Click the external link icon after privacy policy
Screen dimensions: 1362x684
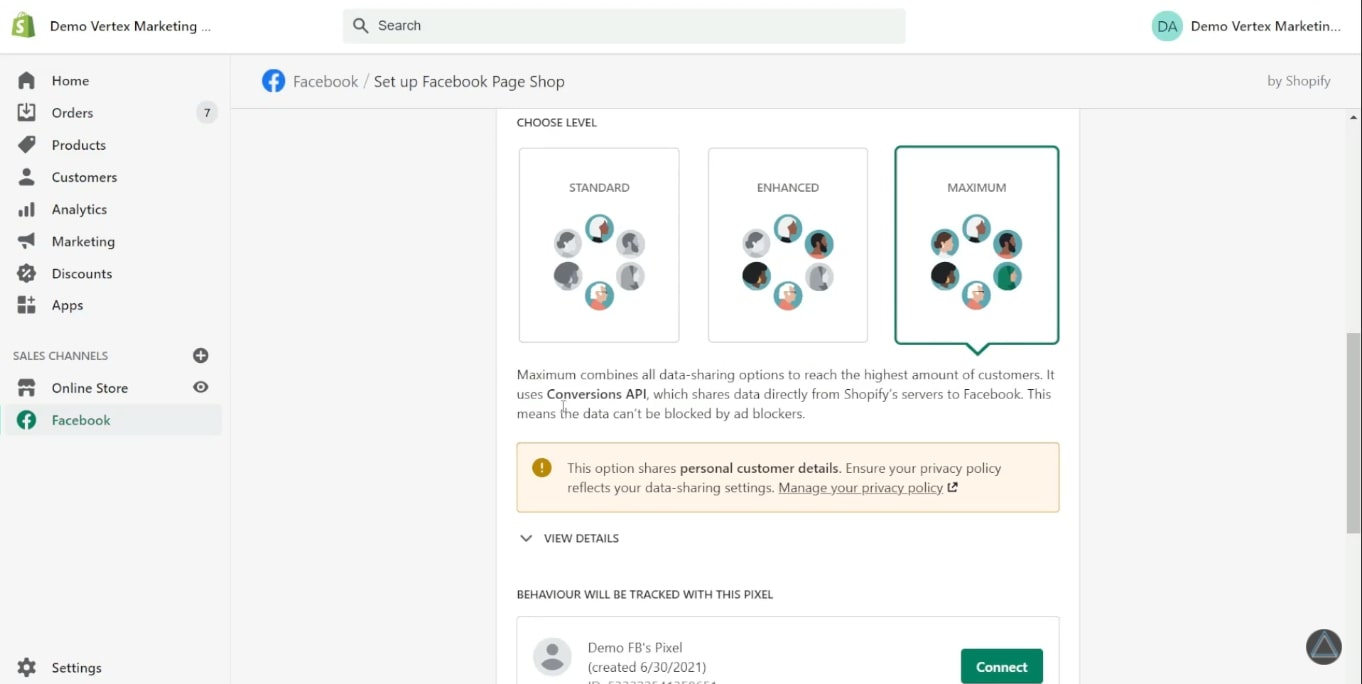pyautogui.click(x=953, y=488)
